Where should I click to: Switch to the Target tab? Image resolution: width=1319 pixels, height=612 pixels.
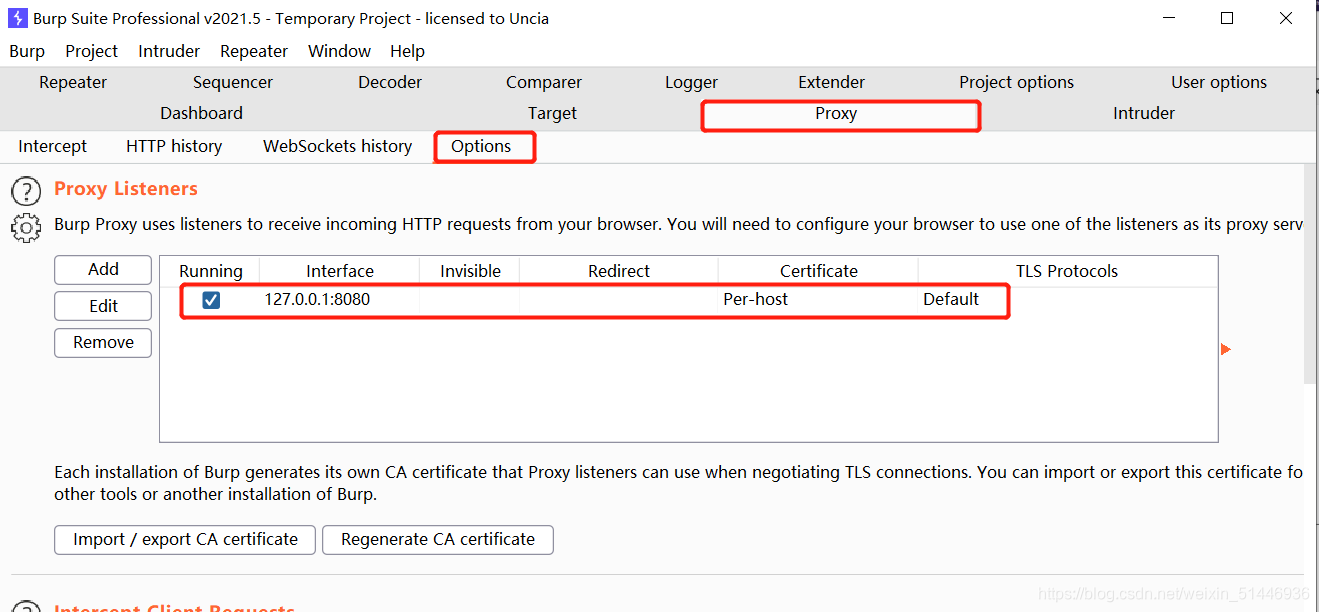pos(553,113)
